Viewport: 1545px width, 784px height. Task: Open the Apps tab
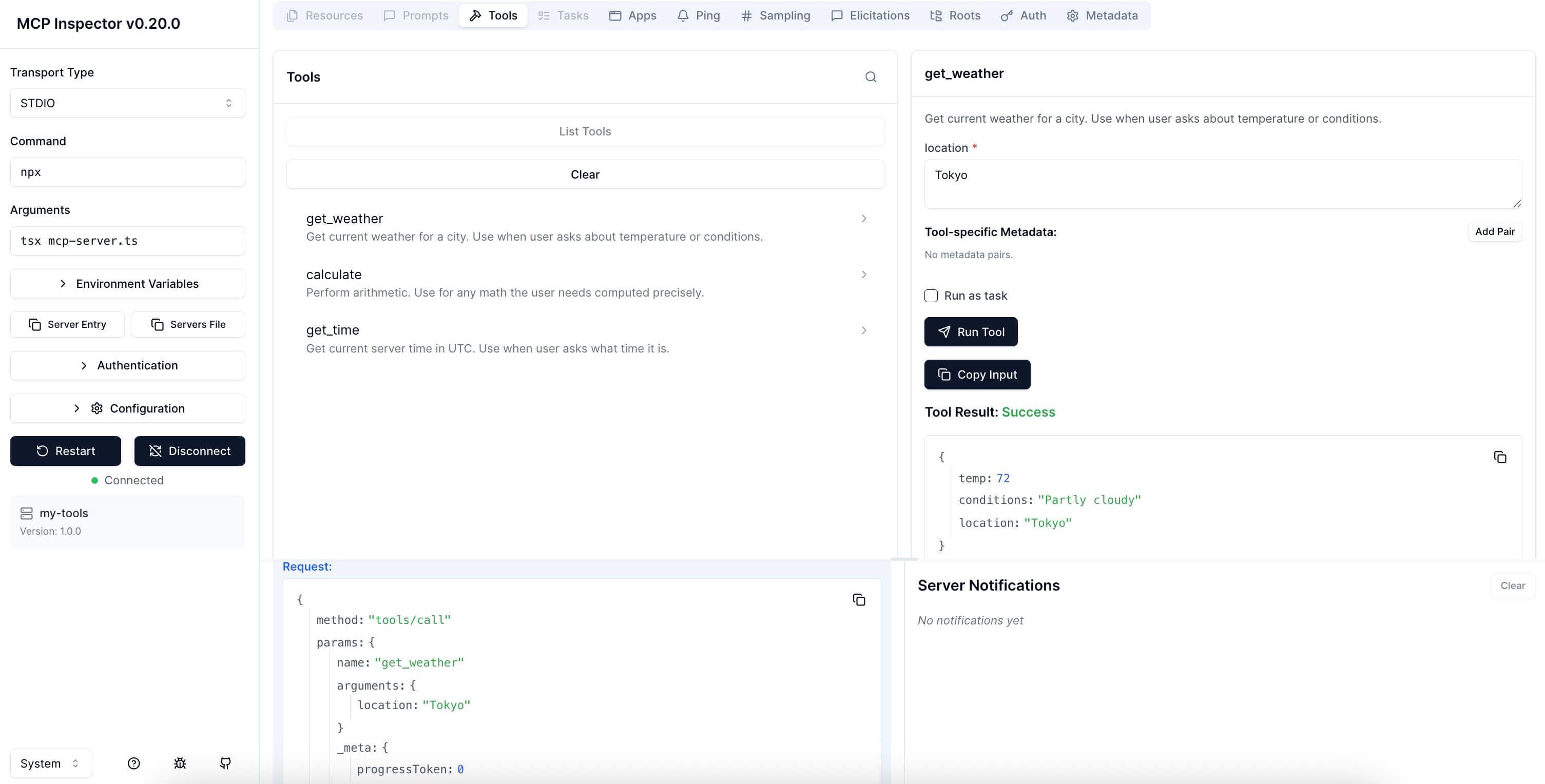pos(632,15)
